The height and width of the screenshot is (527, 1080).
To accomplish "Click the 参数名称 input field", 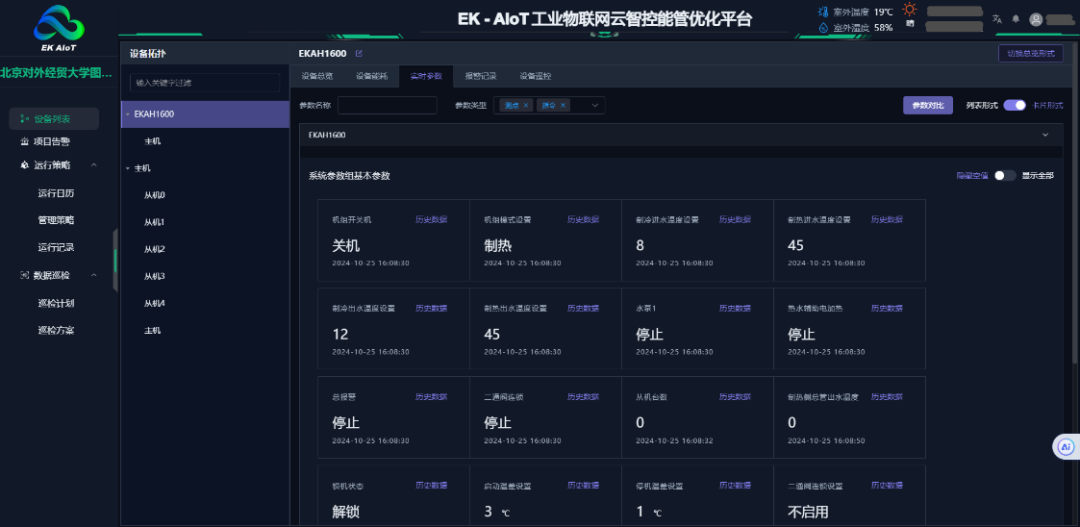I will pyautogui.click(x=387, y=105).
